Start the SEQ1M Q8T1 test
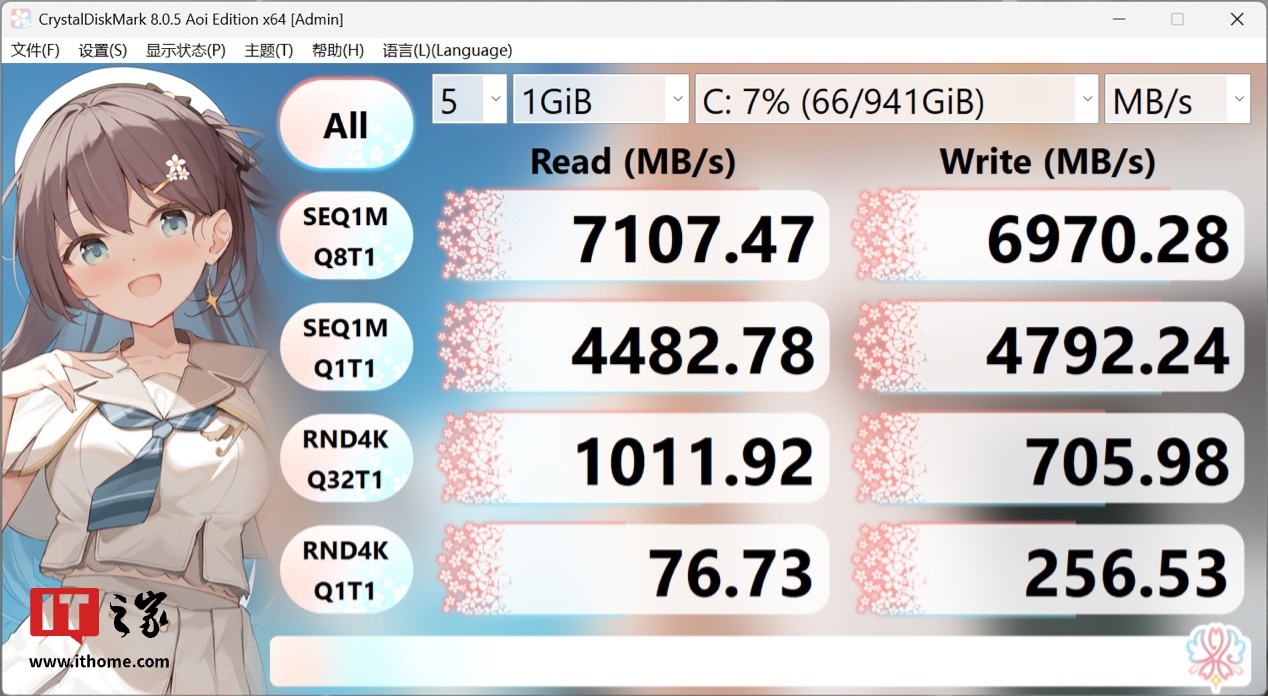The height and width of the screenshot is (696, 1268). [x=345, y=237]
